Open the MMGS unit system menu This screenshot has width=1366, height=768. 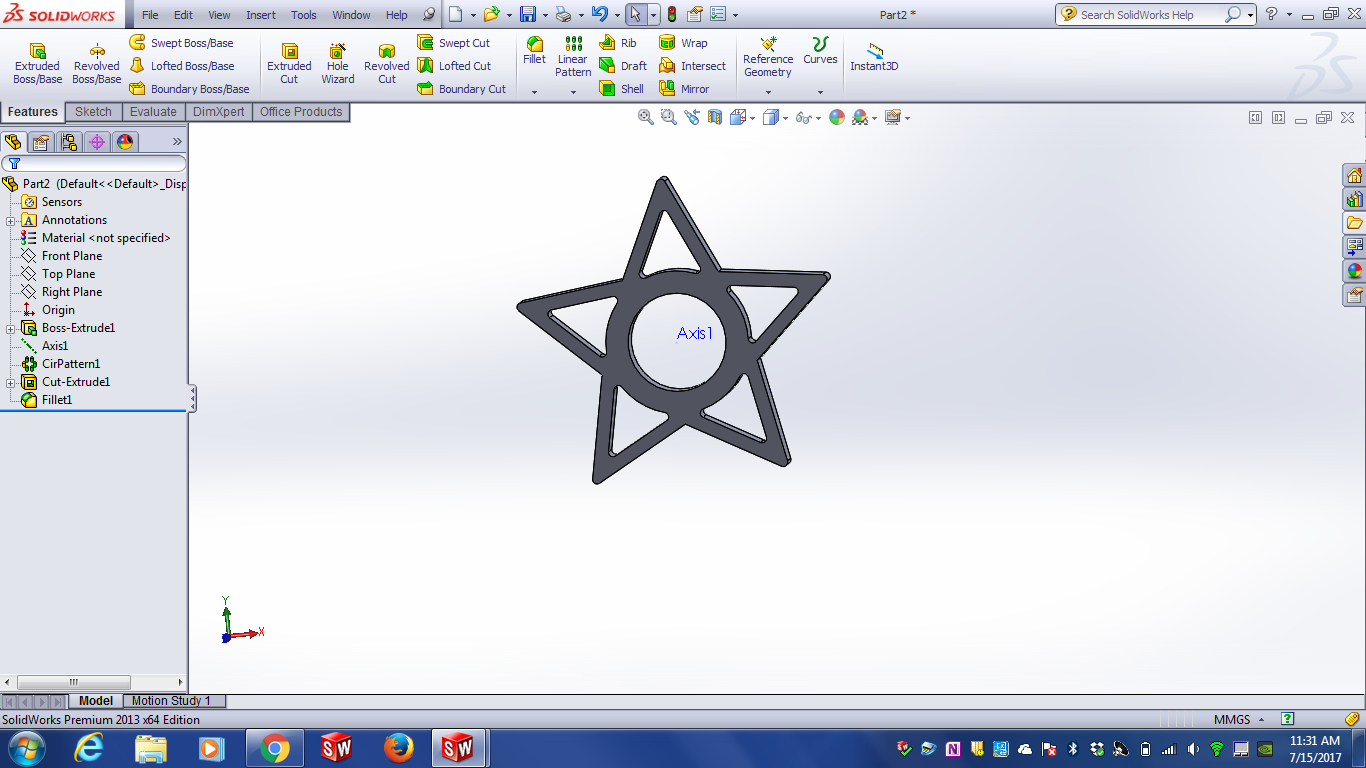click(1239, 719)
